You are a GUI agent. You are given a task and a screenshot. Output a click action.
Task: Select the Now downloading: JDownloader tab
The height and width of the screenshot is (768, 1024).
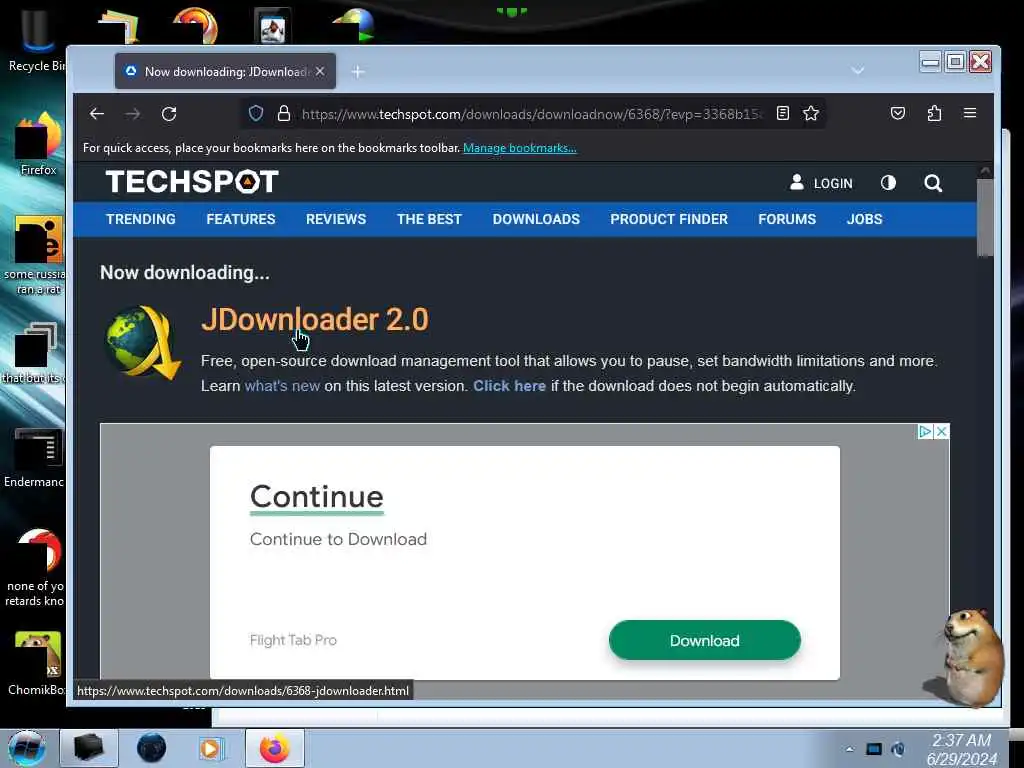[x=225, y=71]
